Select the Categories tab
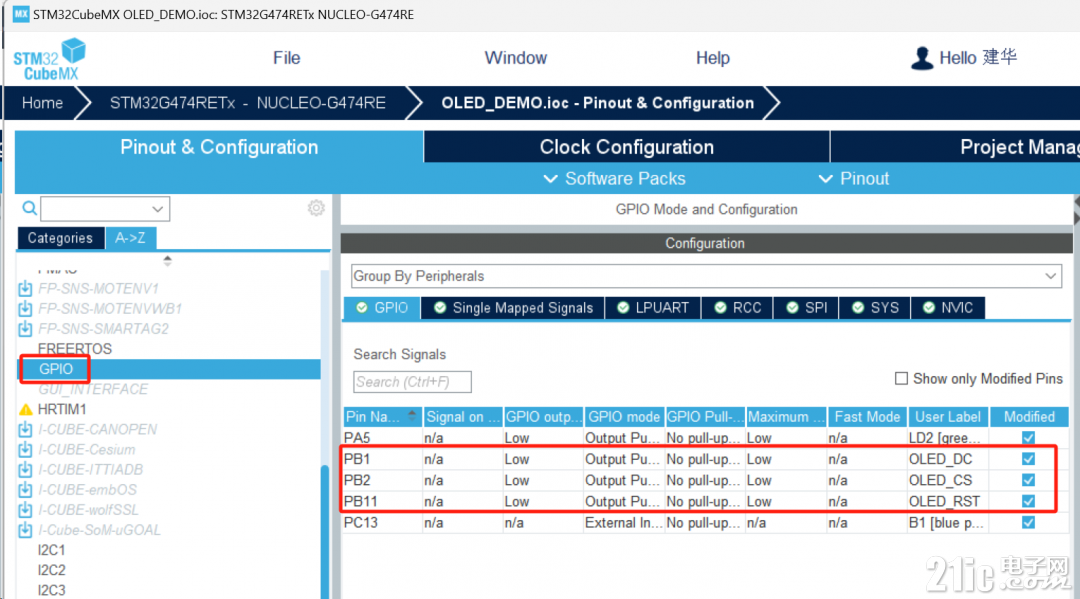Image resolution: width=1080 pixels, height=599 pixels. [61, 238]
